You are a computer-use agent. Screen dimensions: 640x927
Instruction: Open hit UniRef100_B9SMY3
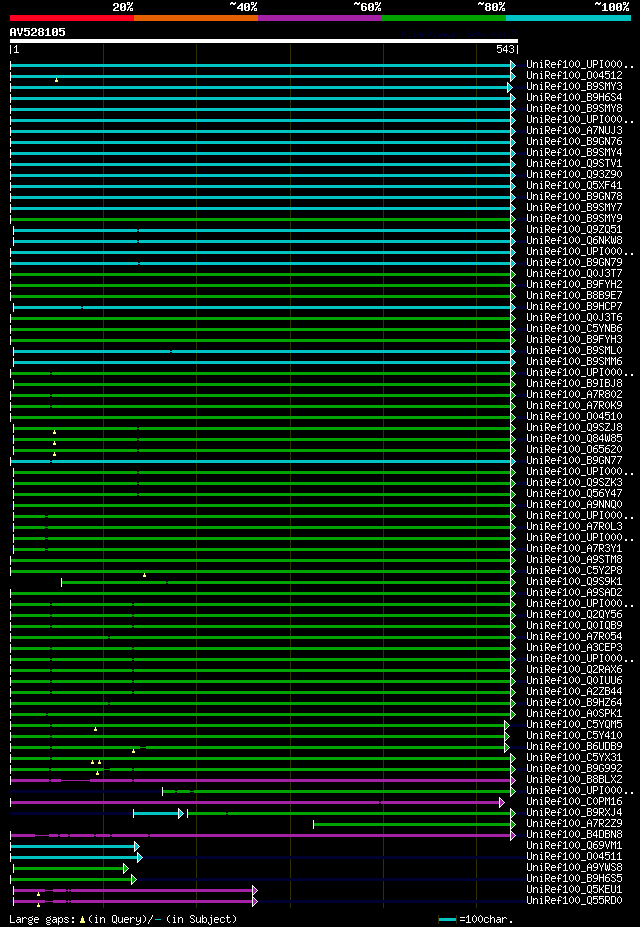574,86
